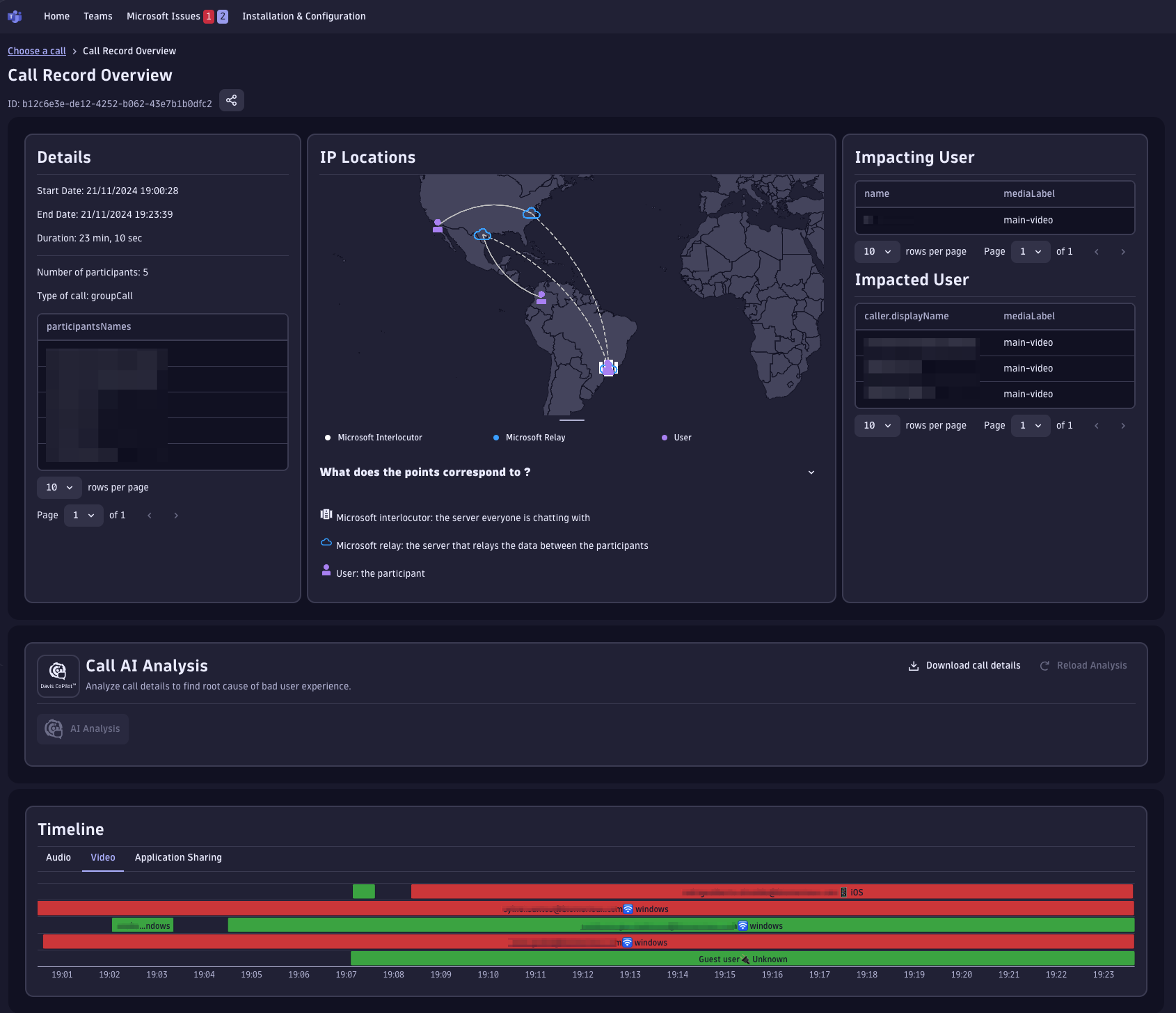Click the Davis CoPilot icon
This screenshot has height=1013, width=1176.
pos(58,676)
